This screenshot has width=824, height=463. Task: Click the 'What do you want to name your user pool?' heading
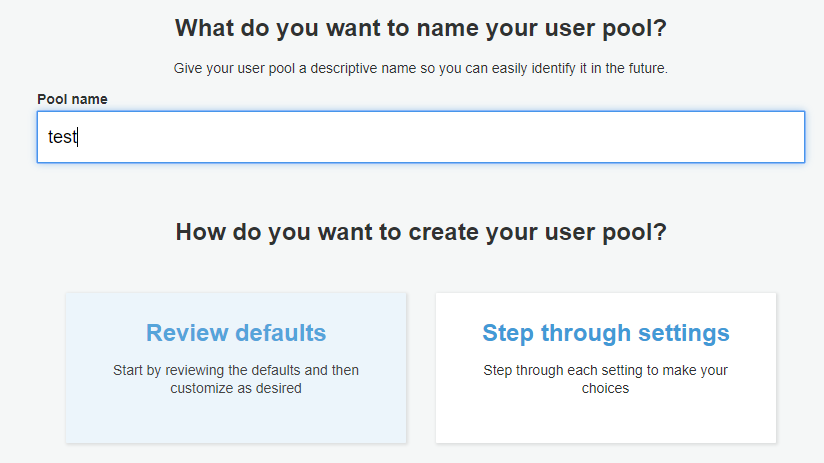(421, 28)
